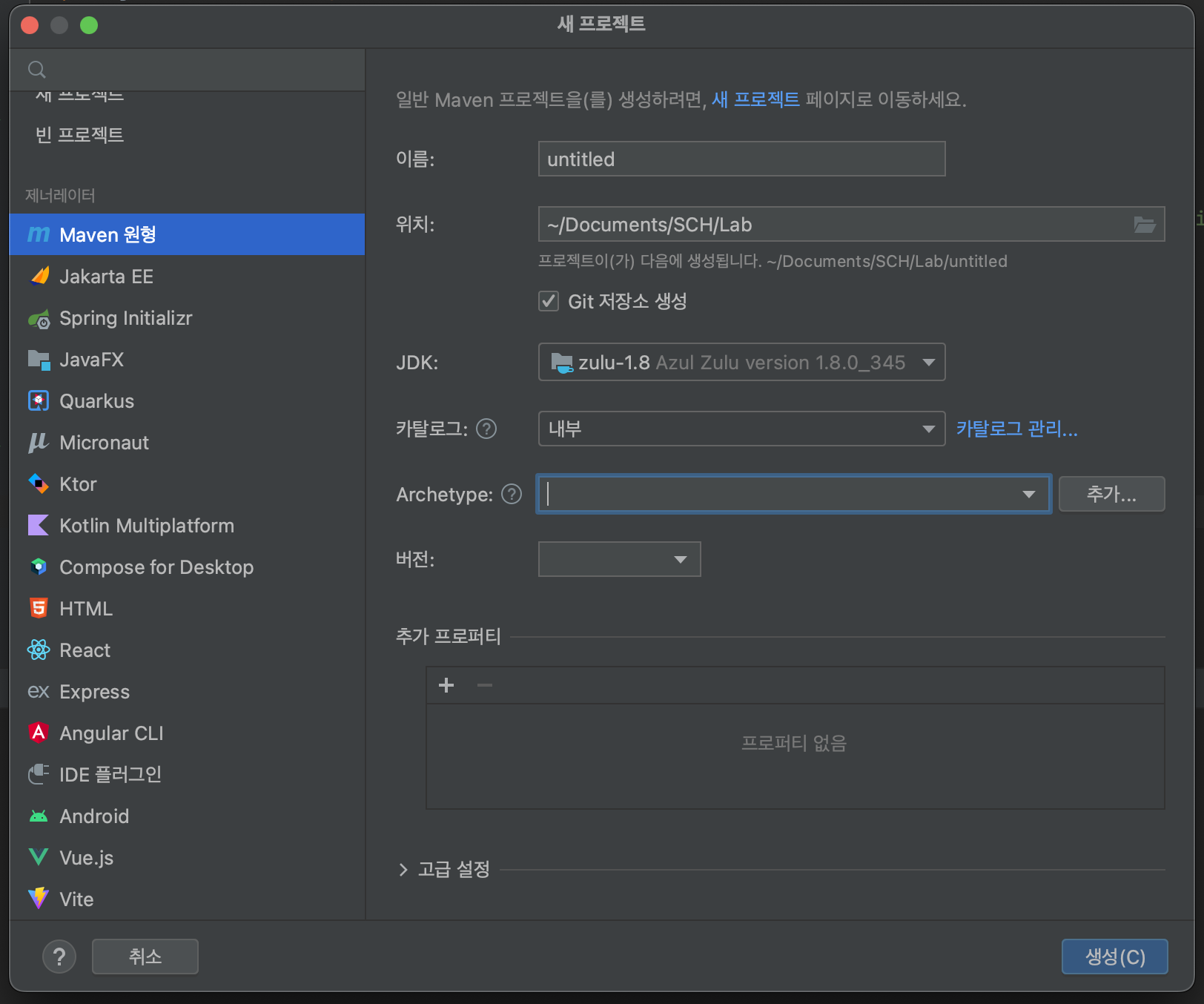
Task: Click the Ktor logo icon
Action: 39,484
